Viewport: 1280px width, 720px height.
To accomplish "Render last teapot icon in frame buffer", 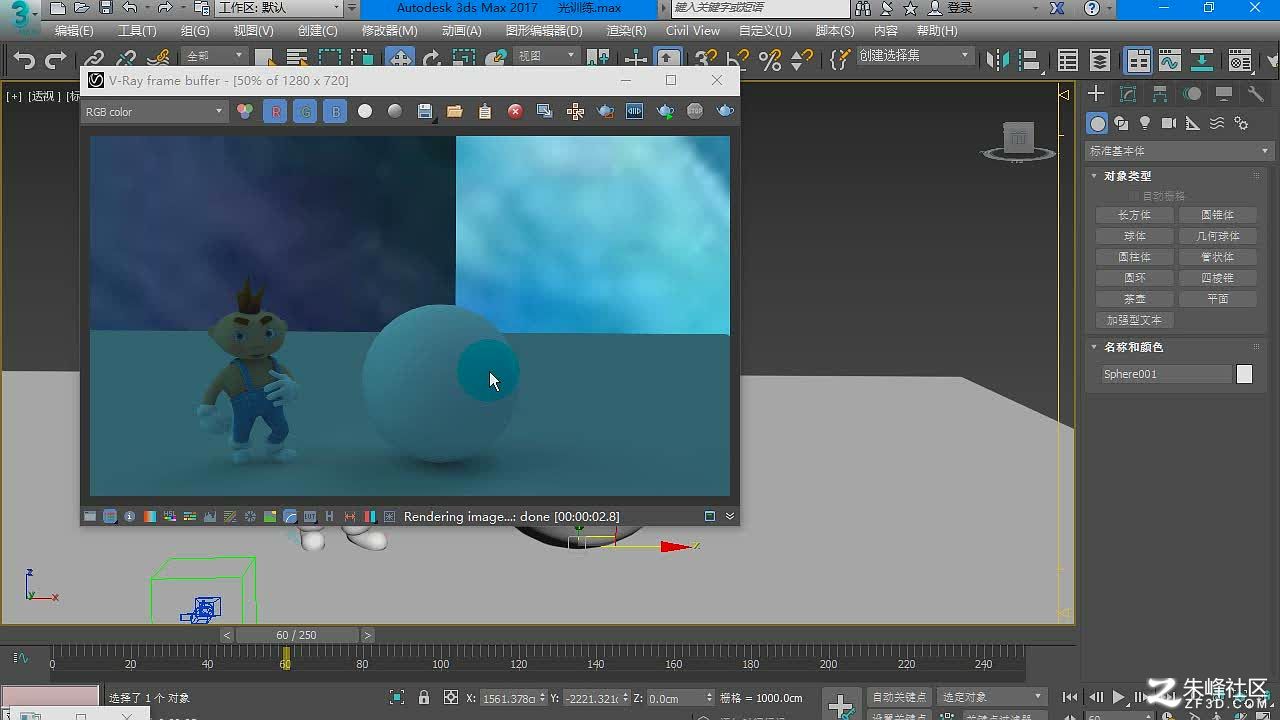I will pyautogui.click(x=725, y=112).
